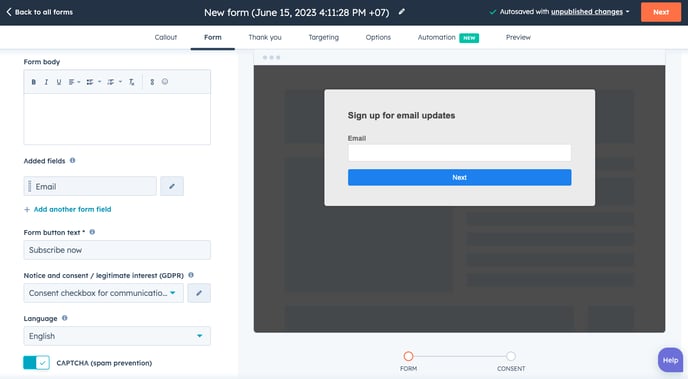Viewport: 688px width, 379px height.
Task: Open indentation dropdown in editor toolbar
Action: click(x=114, y=82)
